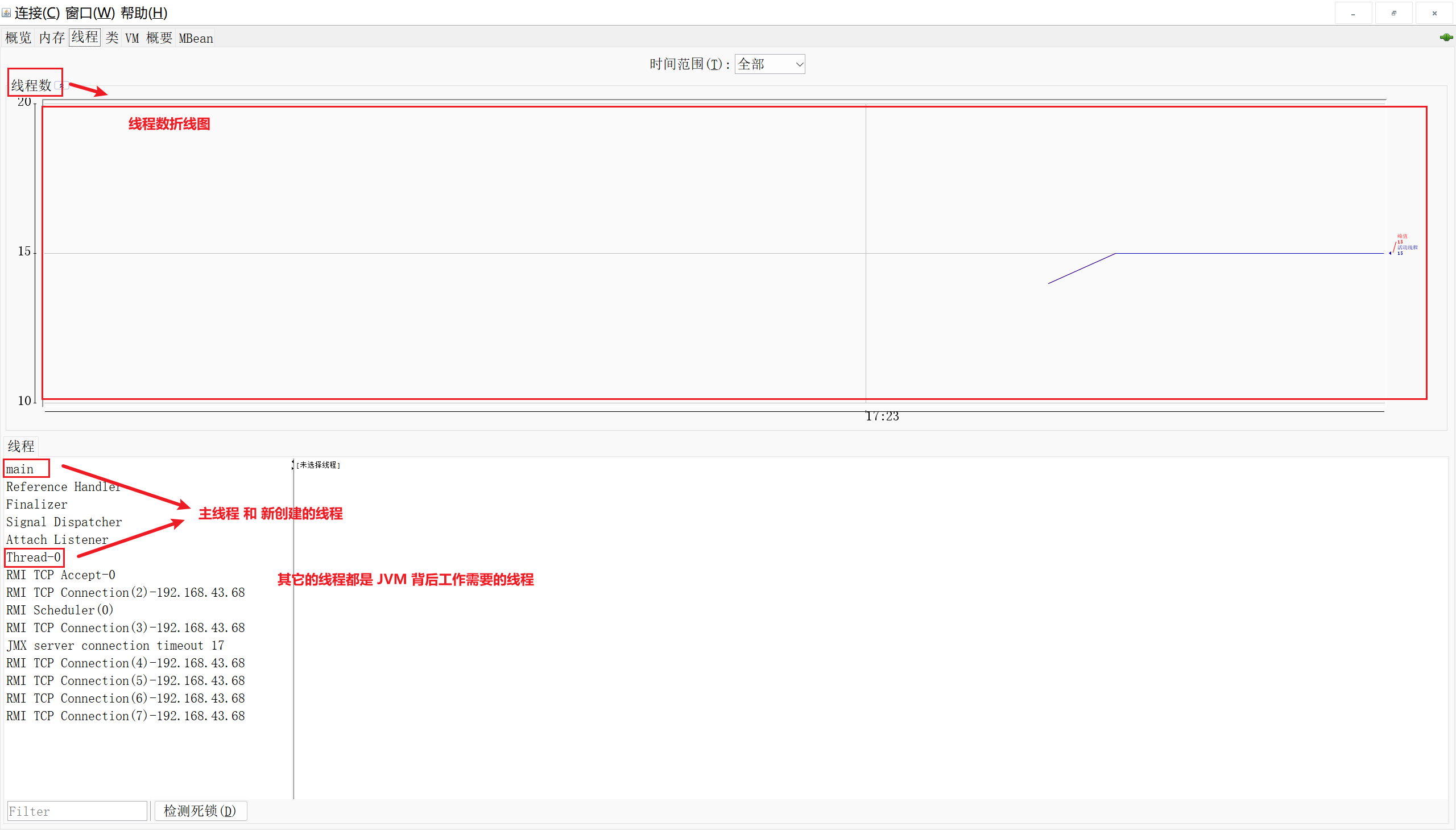Select the main thread in the list
The image size is (1456, 830).
(x=20, y=469)
